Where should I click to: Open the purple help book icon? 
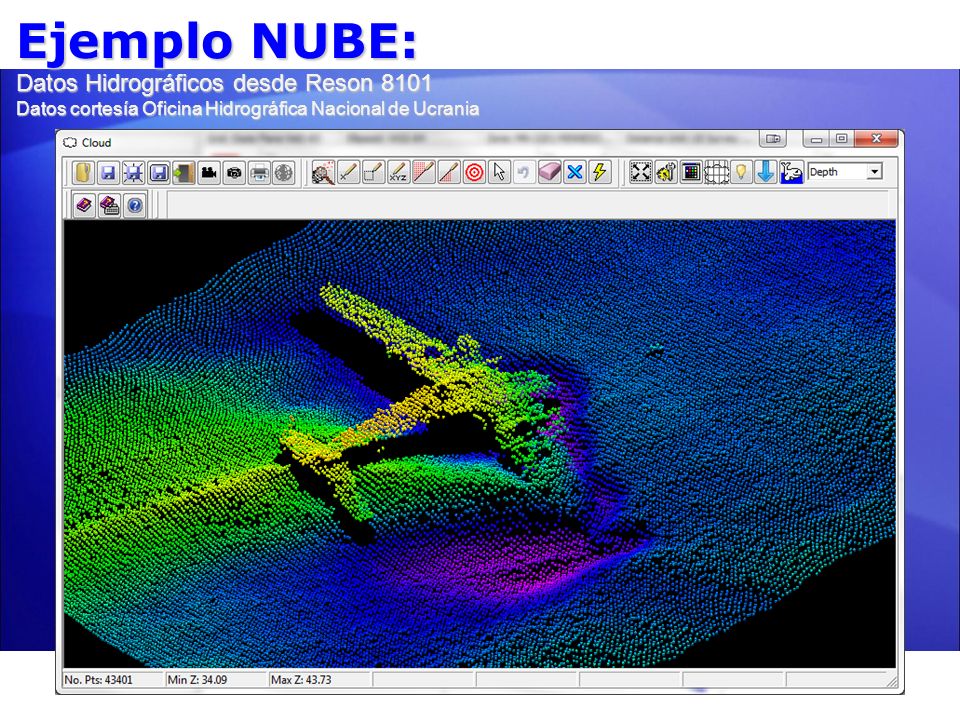click(x=84, y=205)
